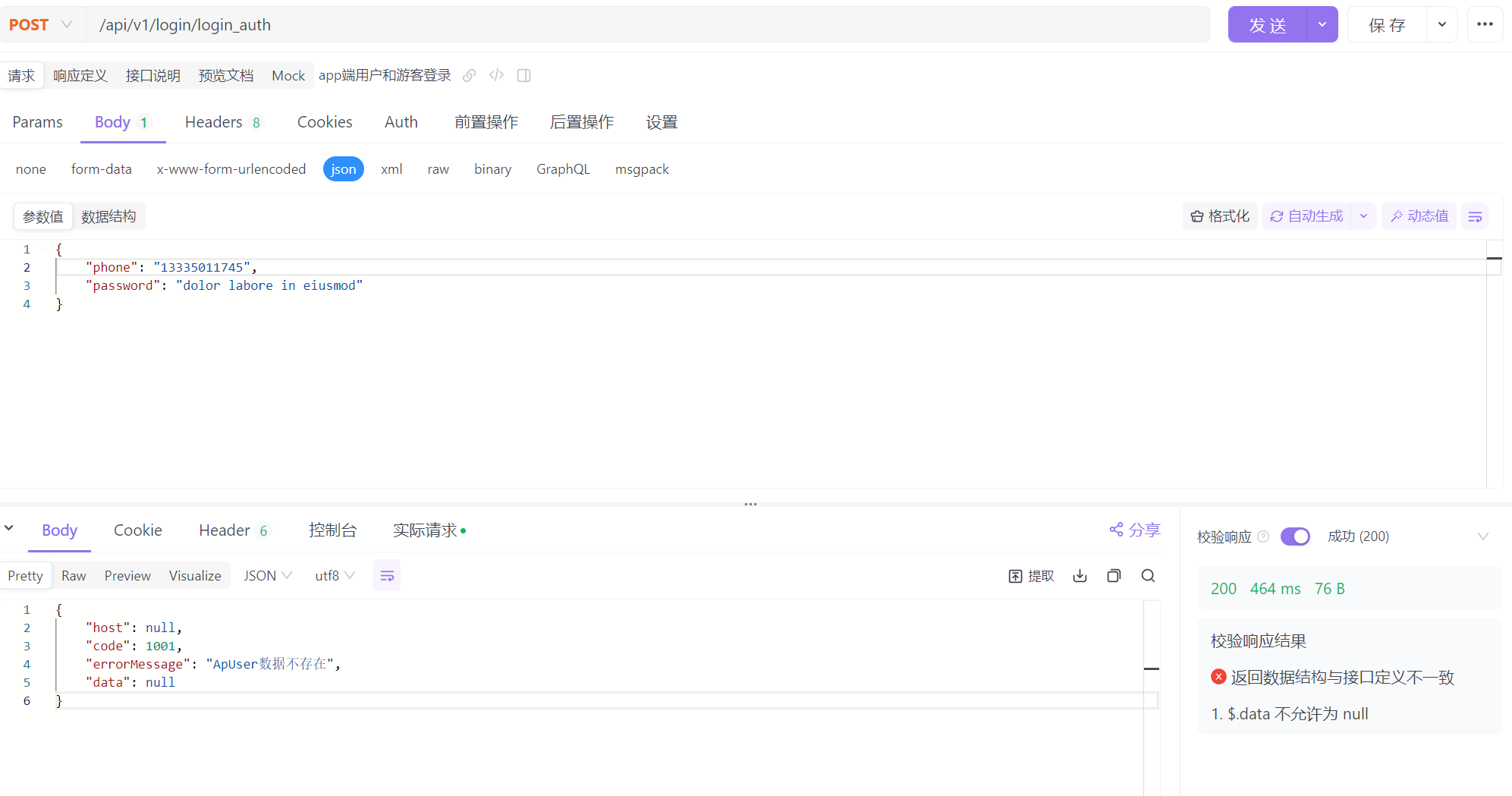Screen dimensions: 1512x796
Task: Search within the response body
Action: pos(1148,576)
